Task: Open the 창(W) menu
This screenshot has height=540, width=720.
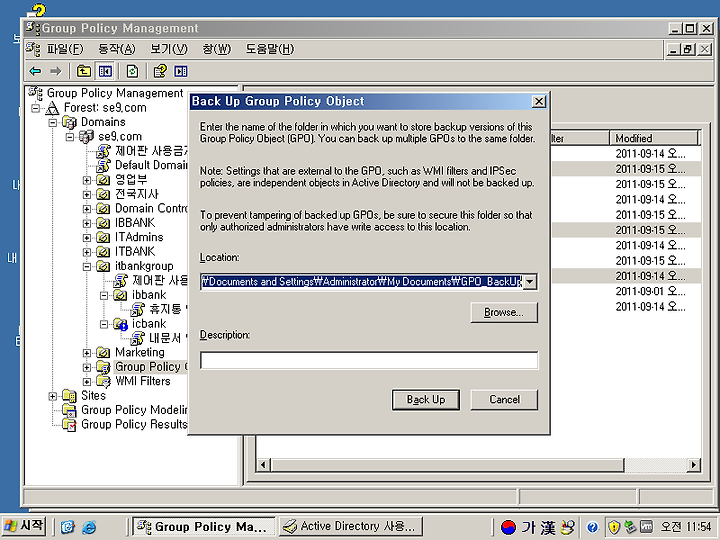Action: pyautogui.click(x=216, y=49)
